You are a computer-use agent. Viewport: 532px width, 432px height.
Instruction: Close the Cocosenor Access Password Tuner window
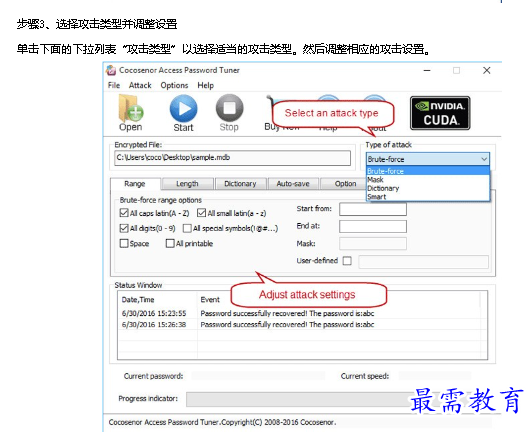[x=487, y=70]
